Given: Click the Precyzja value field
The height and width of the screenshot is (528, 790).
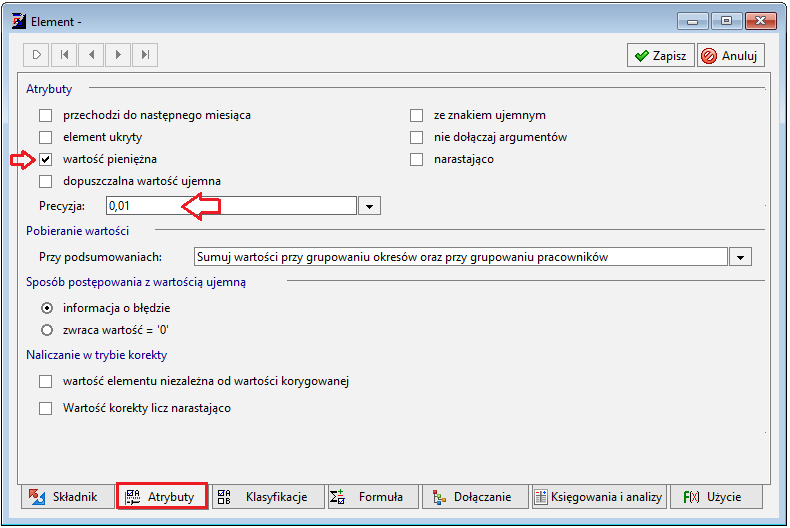Looking at the screenshot, I should point(231,206).
